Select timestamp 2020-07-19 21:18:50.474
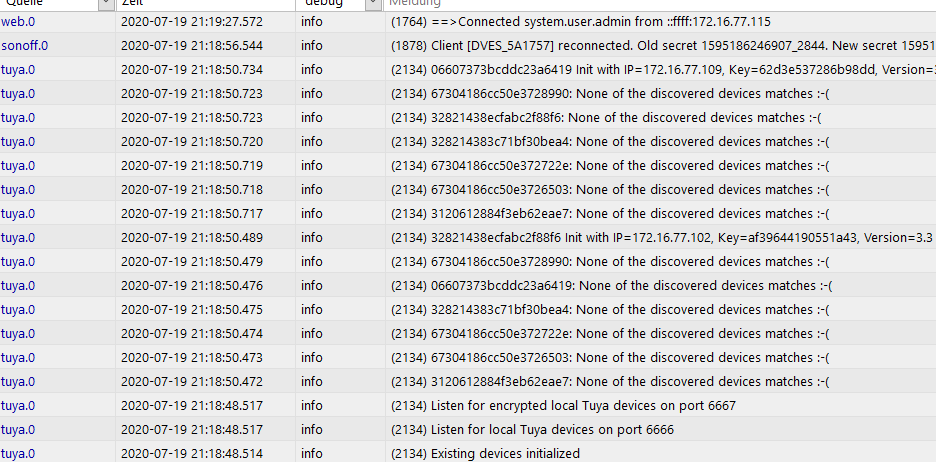 pos(192,334)
